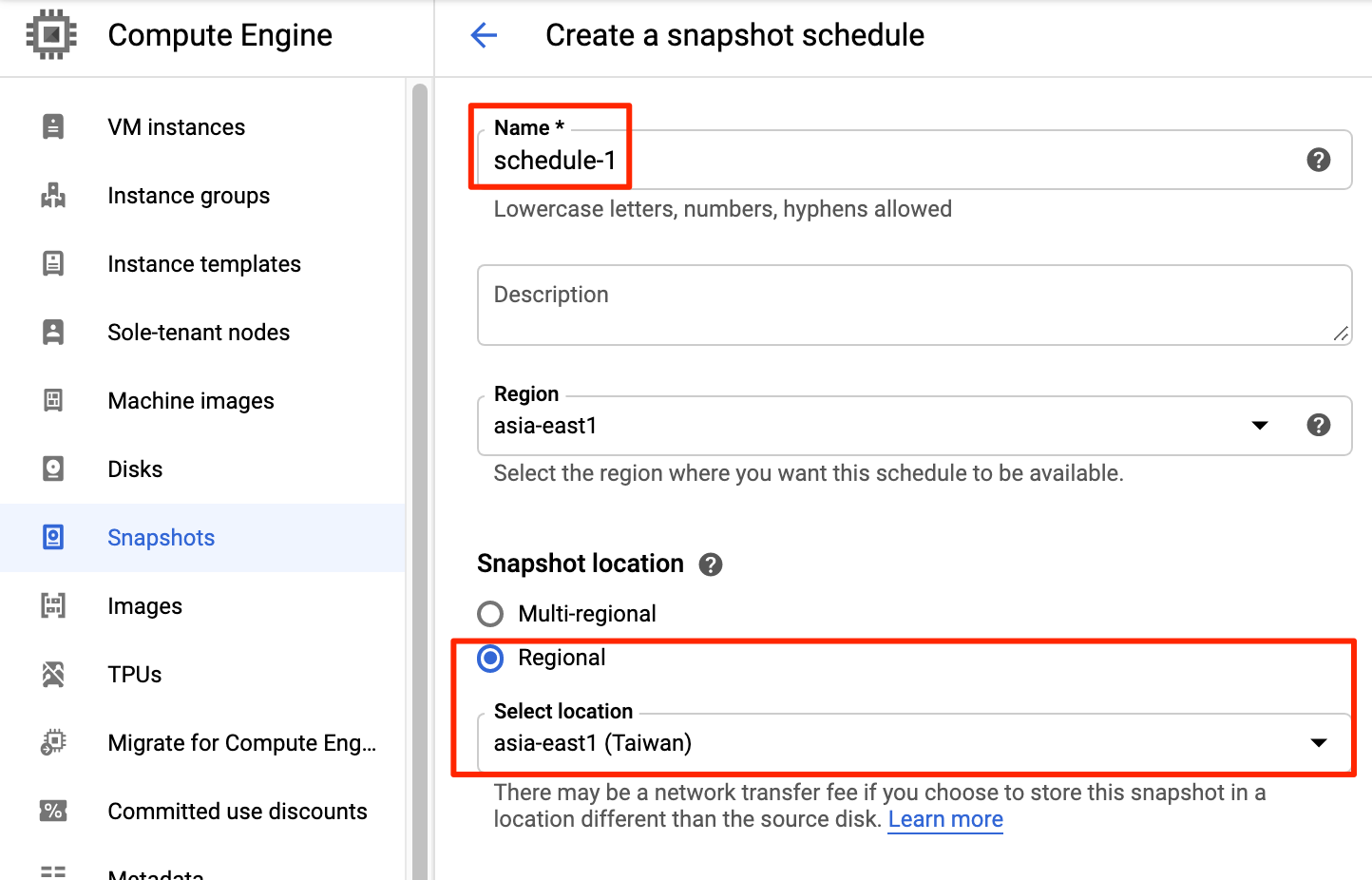This screenshot has width=1372, height=880.
Task: Navigate to Snapshots in the sidebar
Action: click(161, 537)
